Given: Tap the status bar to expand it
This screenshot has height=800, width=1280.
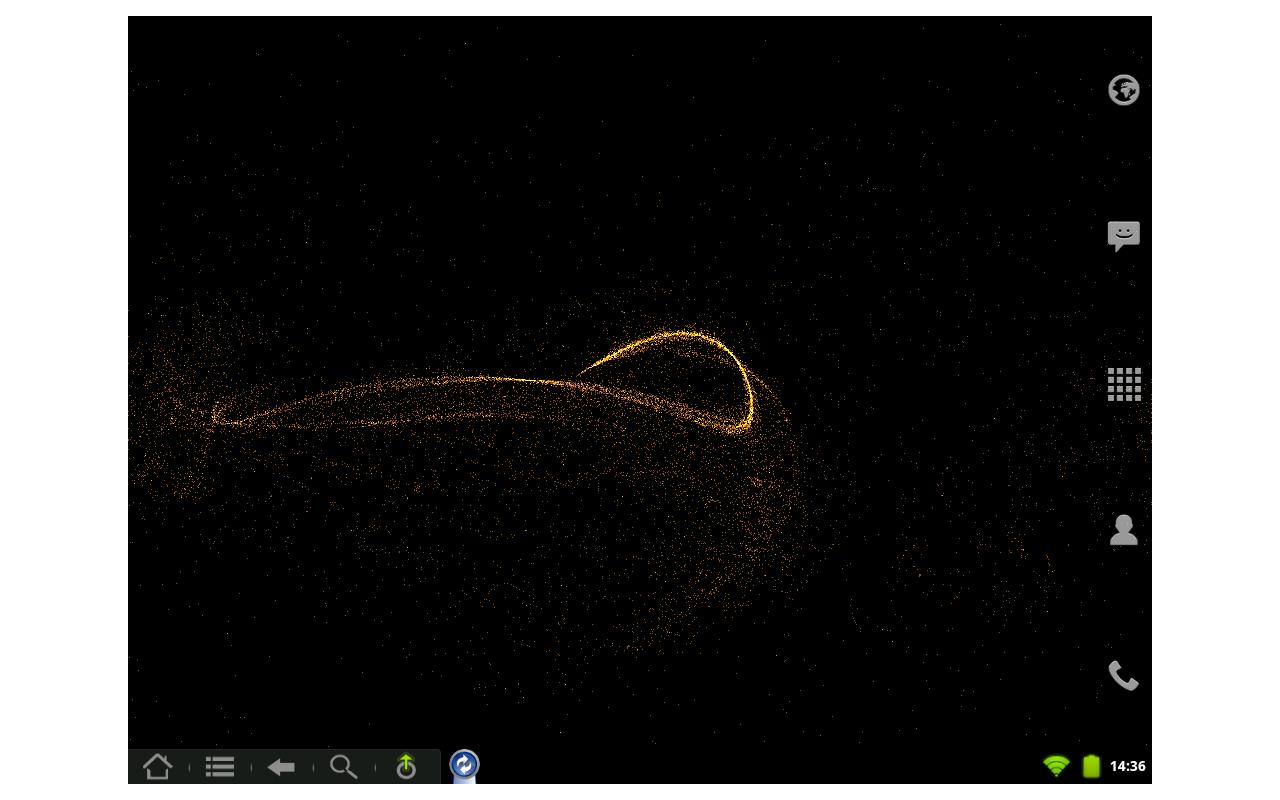Looking at the screenshot, I should coord(1090,766).
